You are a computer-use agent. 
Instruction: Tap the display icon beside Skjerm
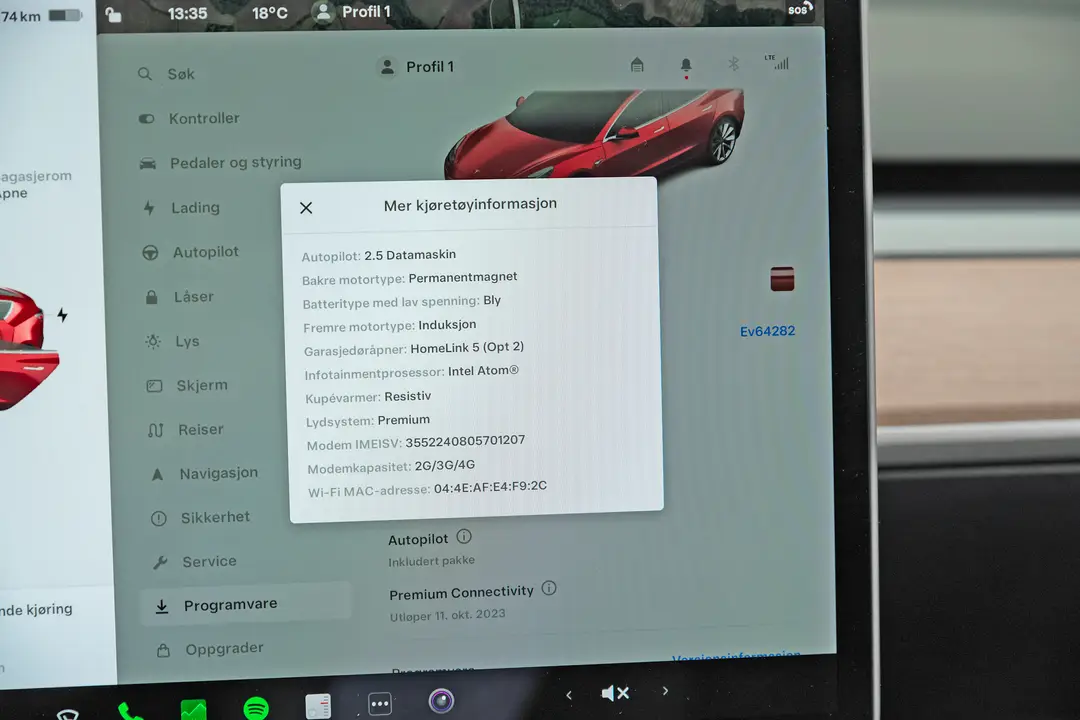pyautogui.click(x=154, y=386)
